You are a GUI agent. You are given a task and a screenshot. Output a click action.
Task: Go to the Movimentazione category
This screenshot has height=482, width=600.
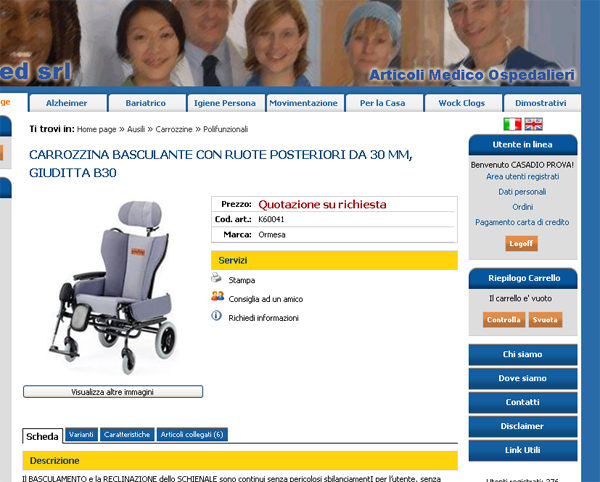pyautogui.click(x=303, y=103)
